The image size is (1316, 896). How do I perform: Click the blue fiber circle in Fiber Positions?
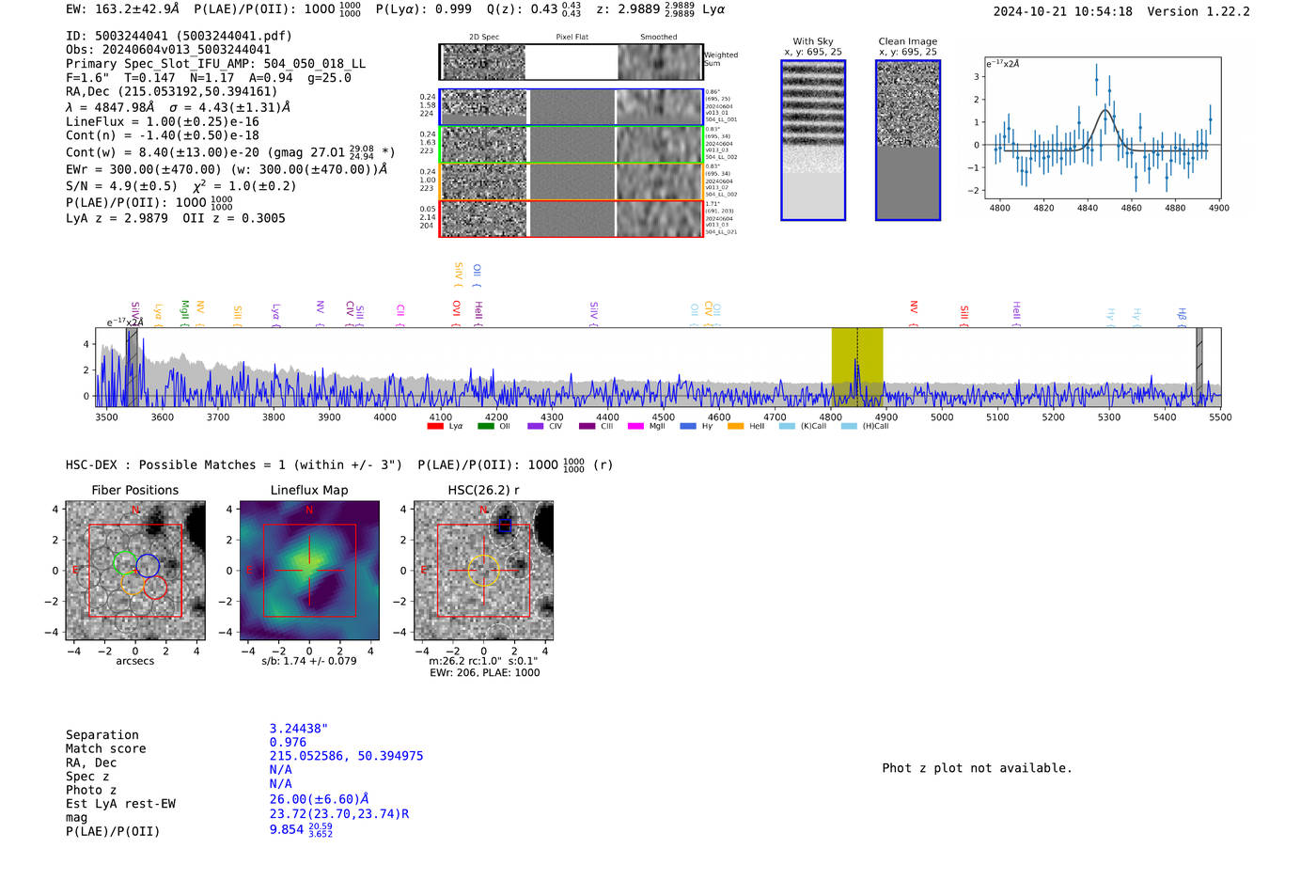pyautogui.click(x=148, y=565)
